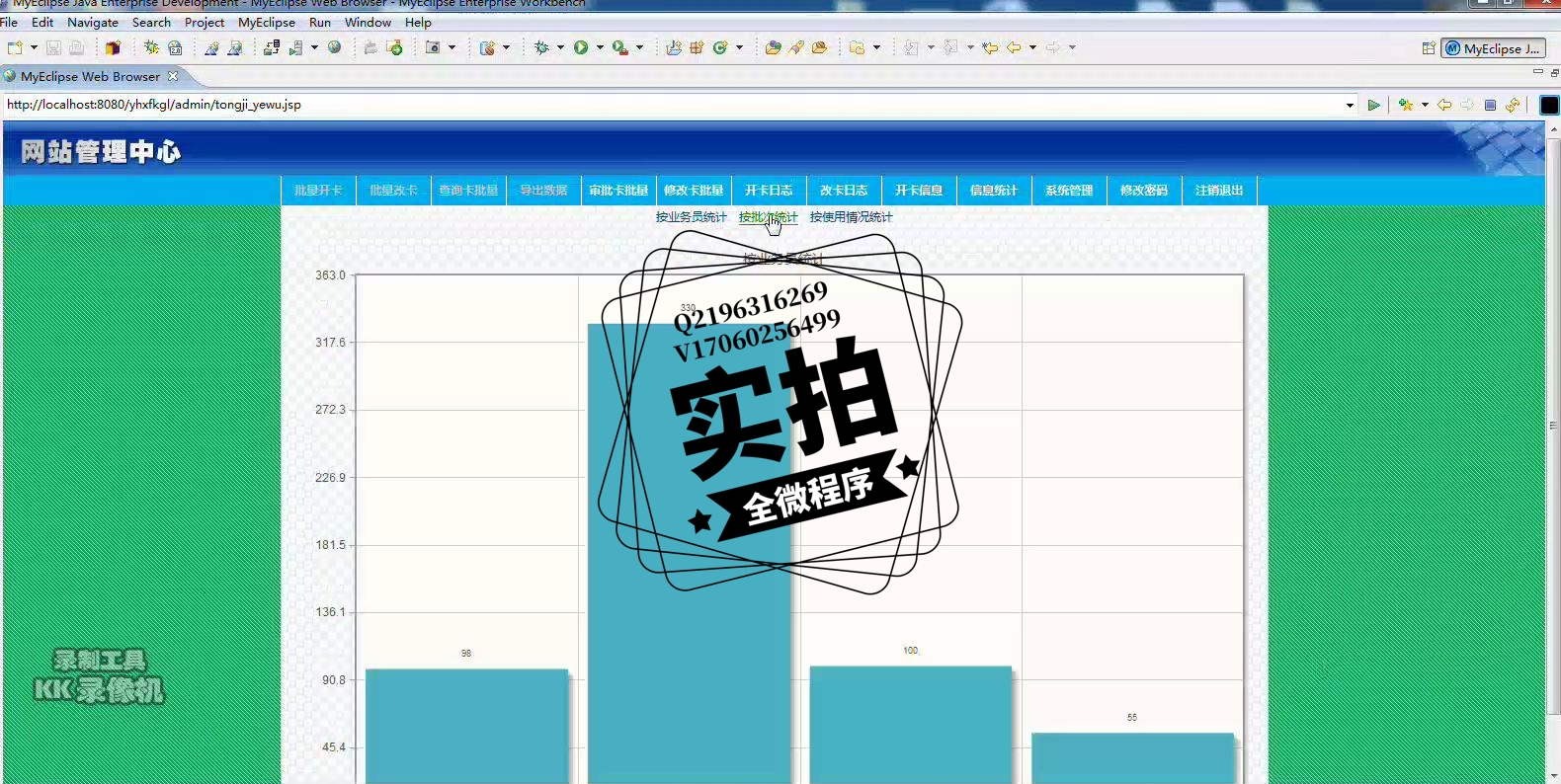
Task: Open the MyEclipse menu
Action: tap(267, 22)
